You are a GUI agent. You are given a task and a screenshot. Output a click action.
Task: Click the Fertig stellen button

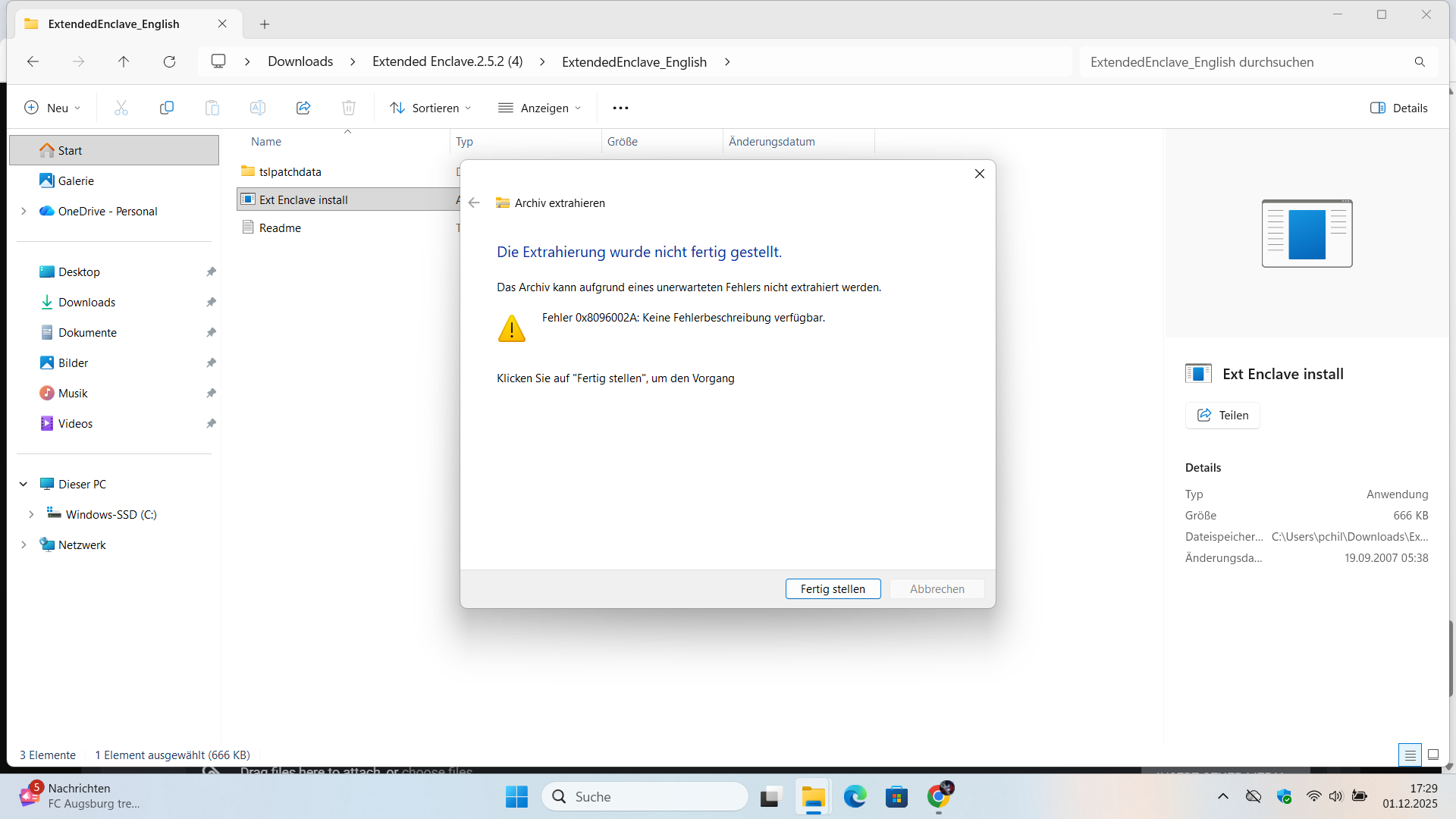[833, 588]
